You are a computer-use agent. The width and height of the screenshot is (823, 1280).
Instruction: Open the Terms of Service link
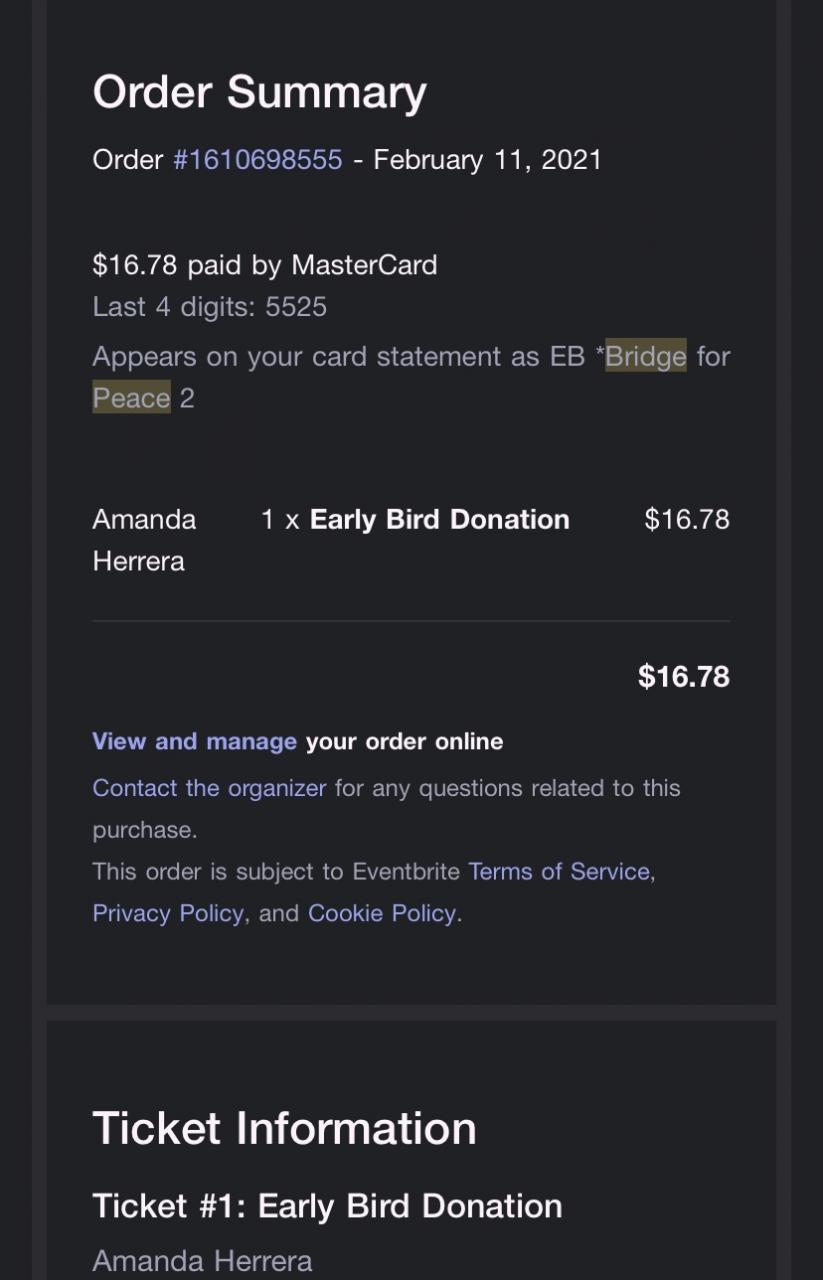tap(559, 871)
